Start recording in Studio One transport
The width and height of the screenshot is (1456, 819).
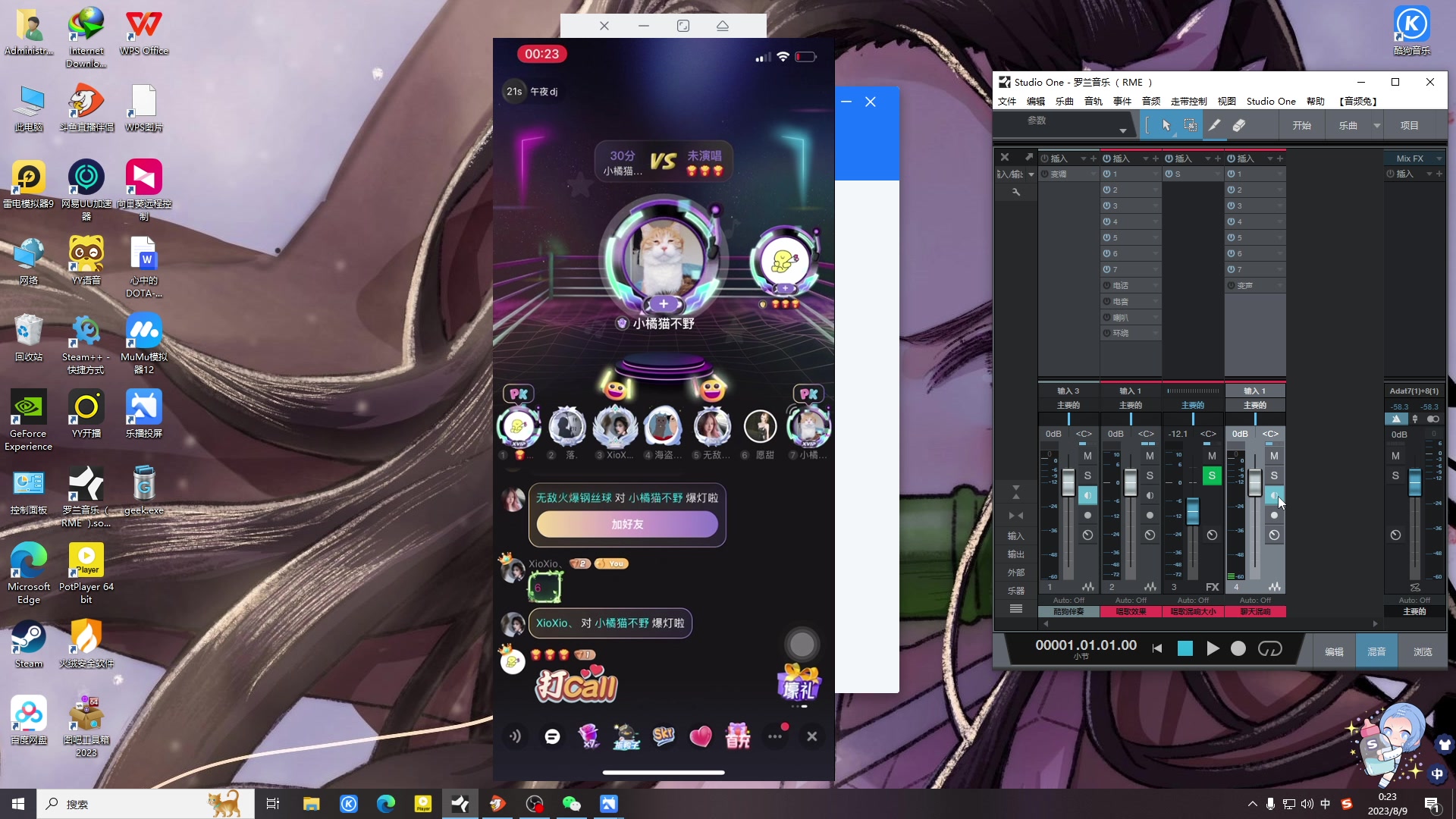pyautogui.click(x=1238, y=648)
